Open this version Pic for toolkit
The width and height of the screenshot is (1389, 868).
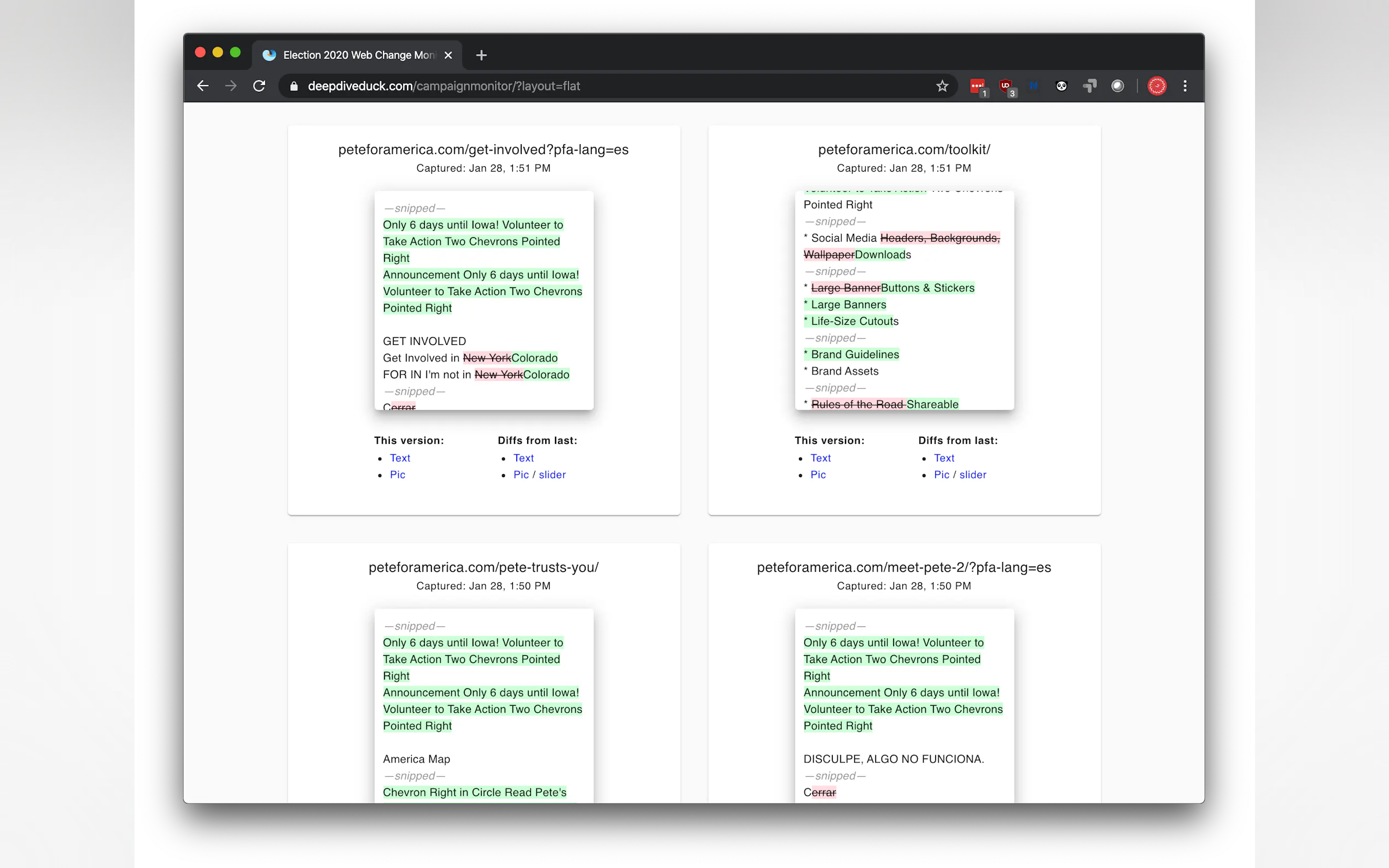[818, 475]
